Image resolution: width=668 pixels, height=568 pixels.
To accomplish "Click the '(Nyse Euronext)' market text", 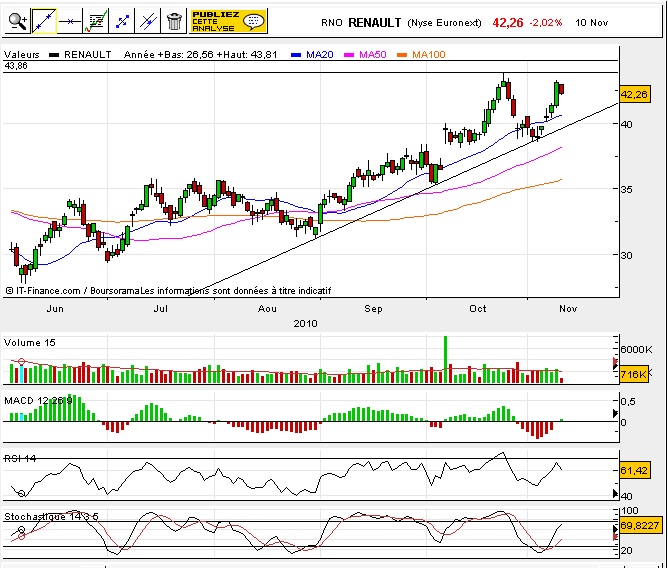I will coord(444,23).
